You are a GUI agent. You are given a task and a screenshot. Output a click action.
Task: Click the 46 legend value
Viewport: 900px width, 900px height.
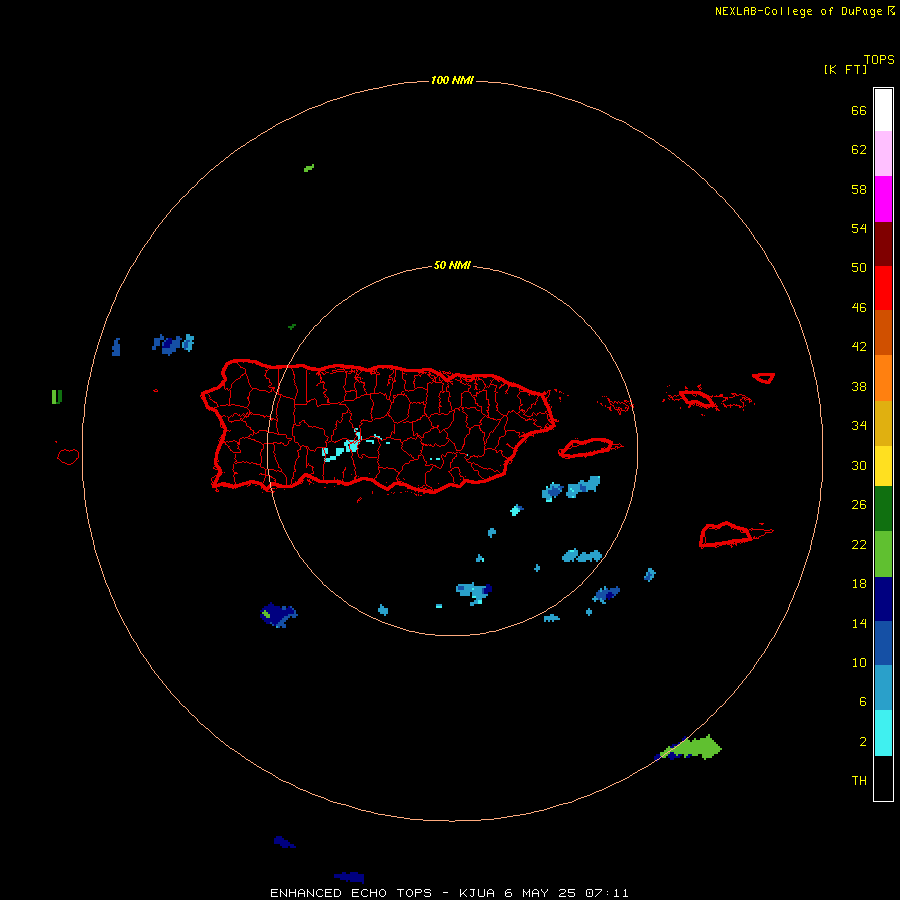(x=859, y=308)
